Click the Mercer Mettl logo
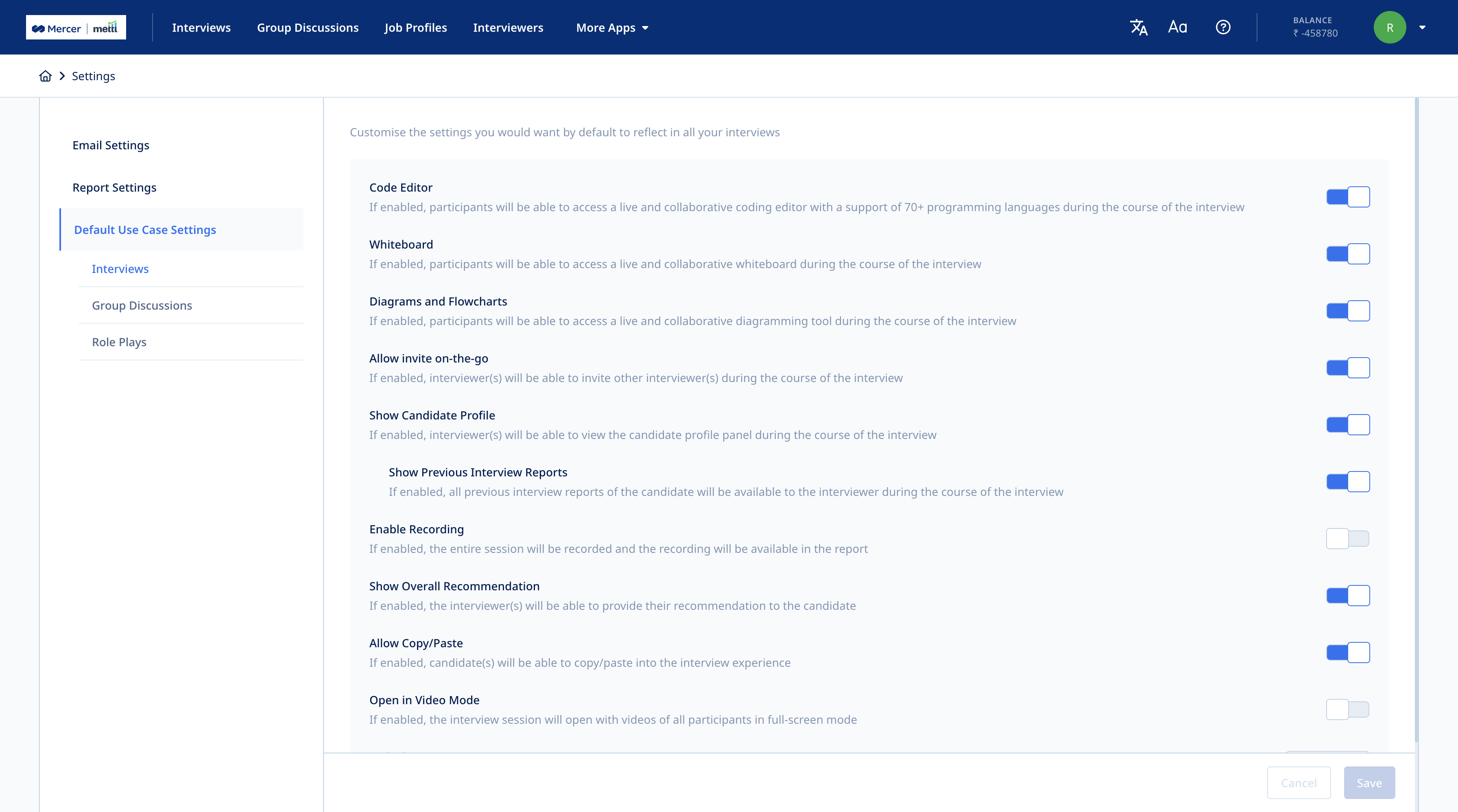The height and width of the screenshot is (812, 1458). coord(75,26)
